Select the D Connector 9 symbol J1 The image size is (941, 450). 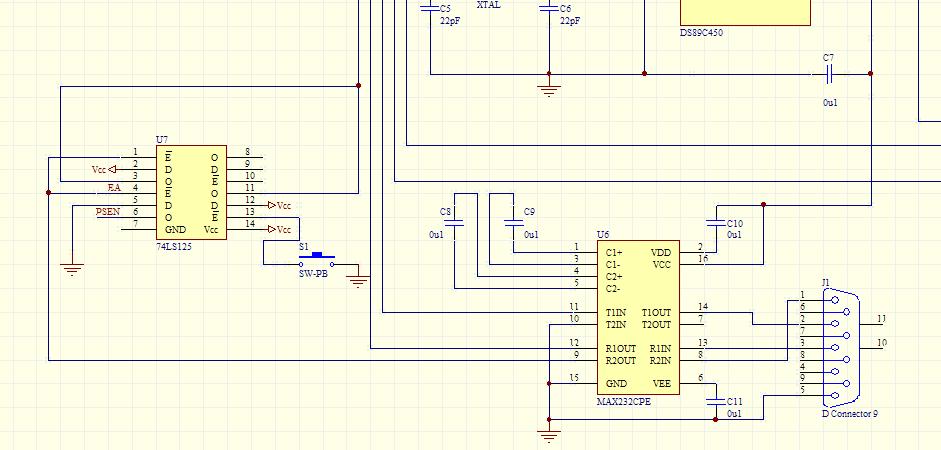click(840, 348)
